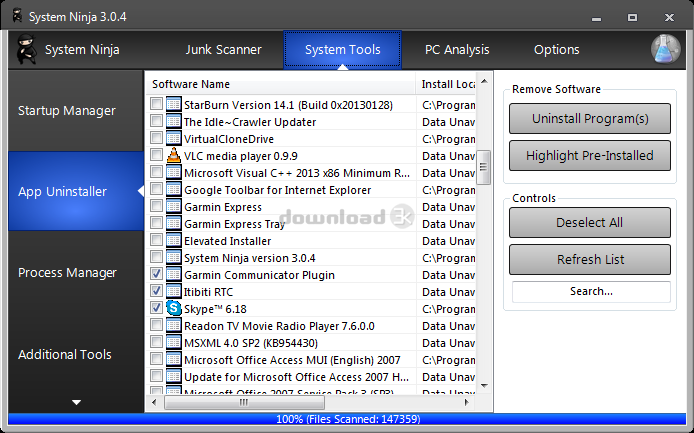Viewport: 694px width, 433px height.
Task: Open Startup Manager in the sidebar
Action: (76, 111)
